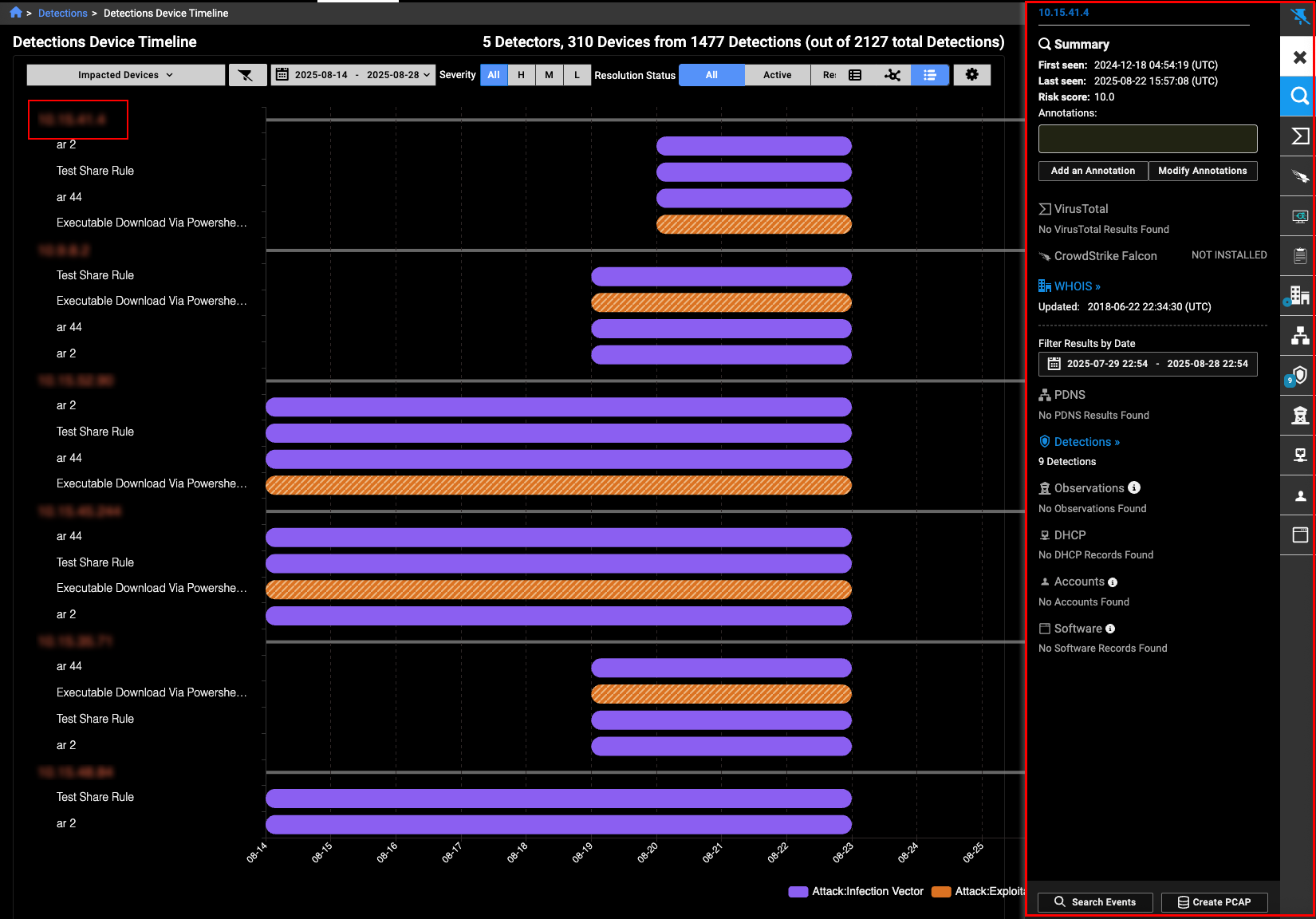
Task: Click the VirusTotal sigma sidebar icon
Action: (1299, 136)
